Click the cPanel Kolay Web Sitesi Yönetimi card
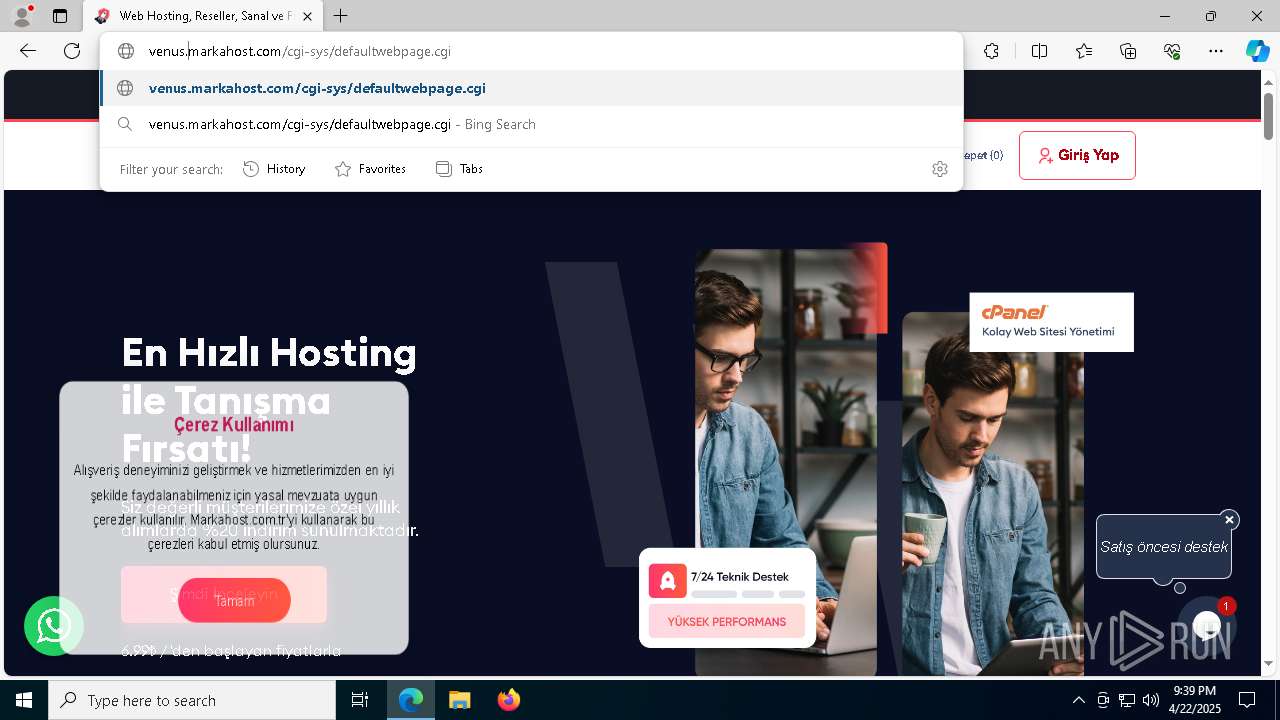Viewport: 1280px width, 720px height. [x=1051, y=322]
